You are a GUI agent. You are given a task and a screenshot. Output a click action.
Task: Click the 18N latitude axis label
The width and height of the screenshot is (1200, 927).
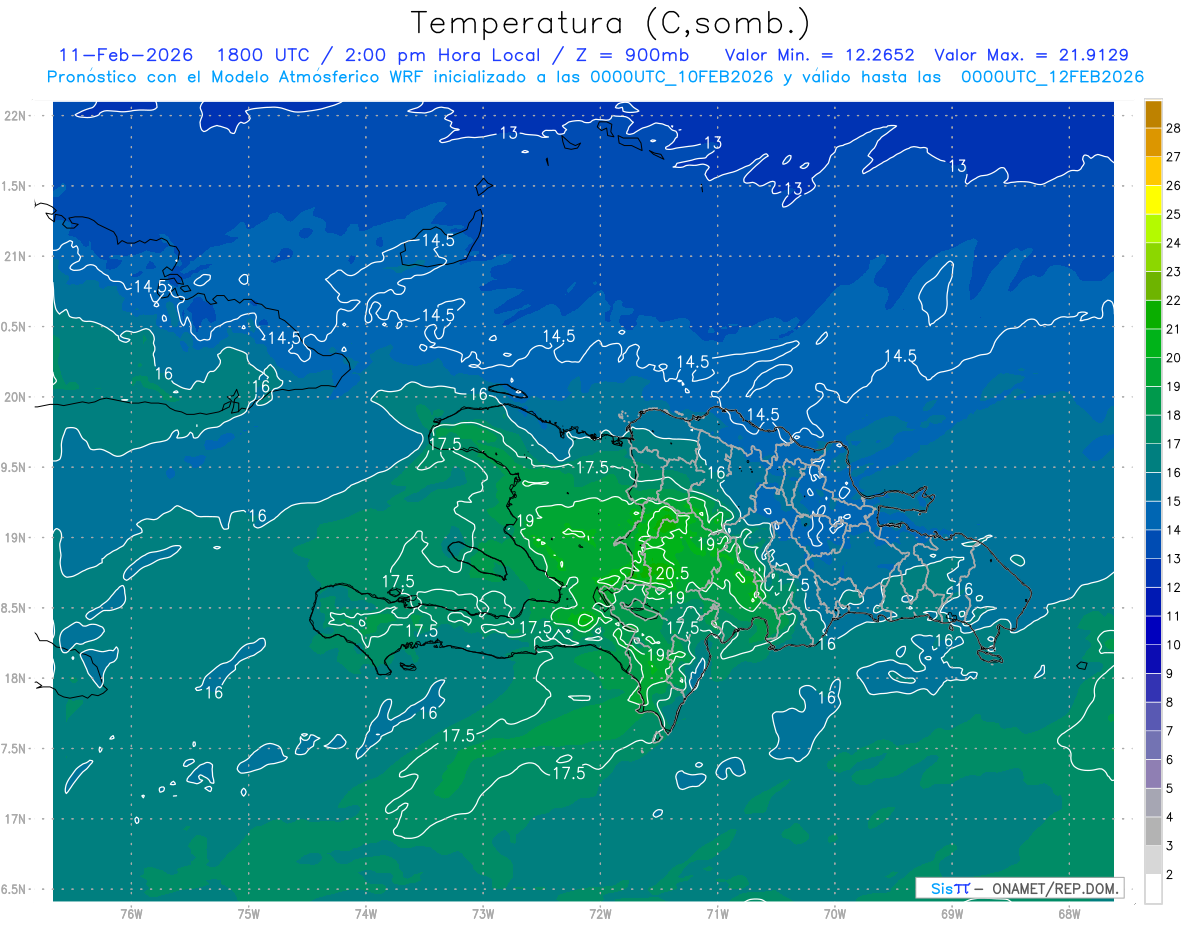[x=15, y=679]
